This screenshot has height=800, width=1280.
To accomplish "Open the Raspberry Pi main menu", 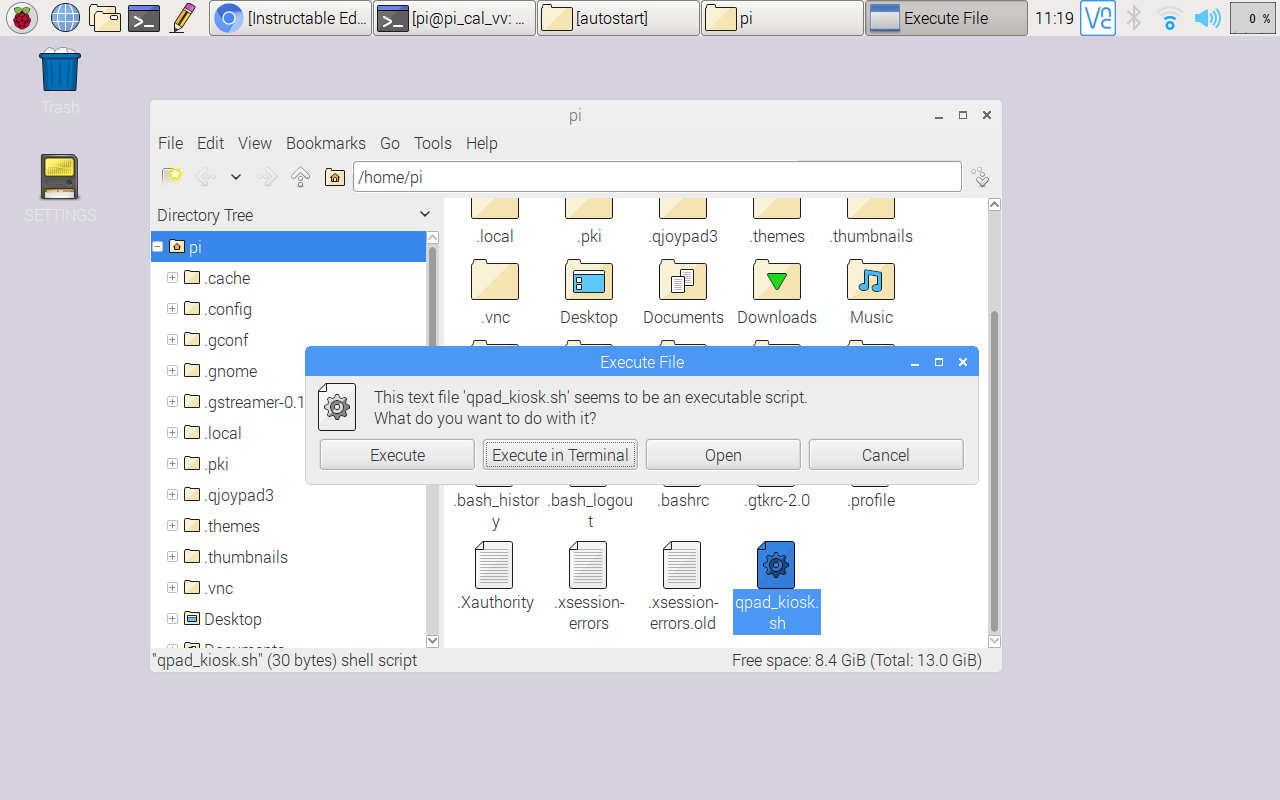I will click(x=22, y=17).
